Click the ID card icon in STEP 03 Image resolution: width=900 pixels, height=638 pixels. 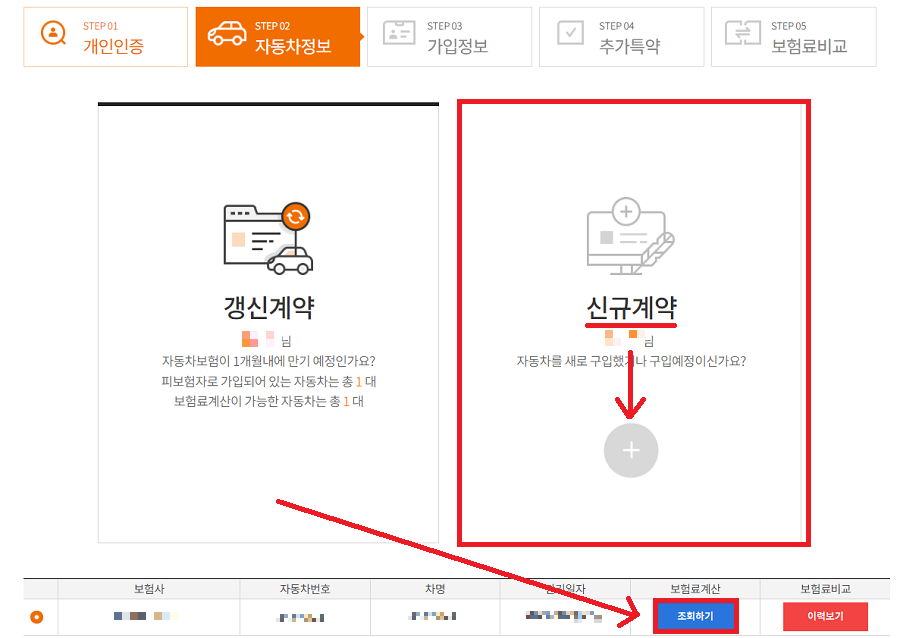[x=399, y=33]
